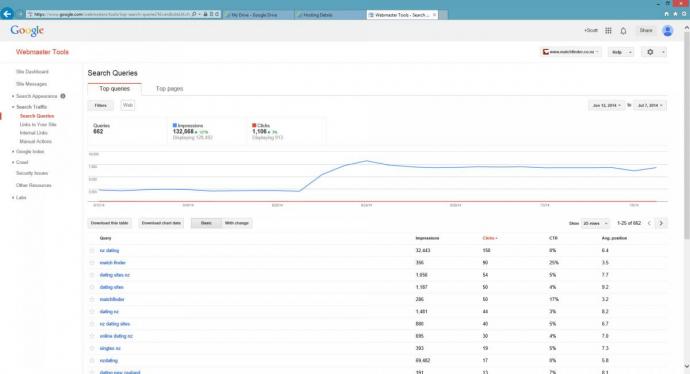
Task: Sort table by Impressions column
Action: click(x=427, y=238)
